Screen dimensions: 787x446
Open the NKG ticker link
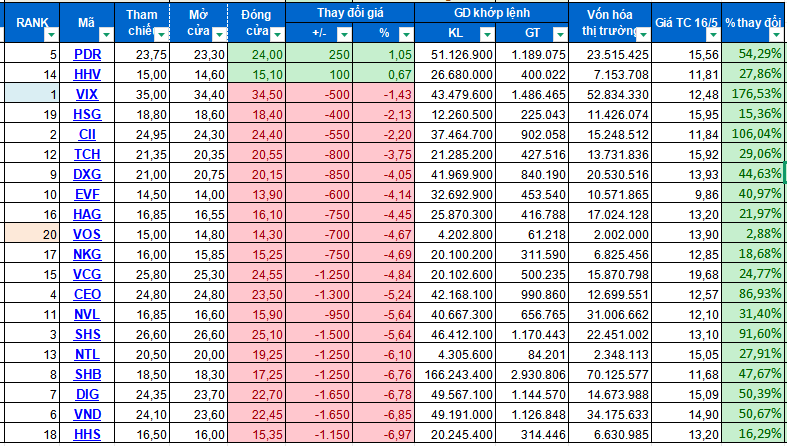(87, 254)
